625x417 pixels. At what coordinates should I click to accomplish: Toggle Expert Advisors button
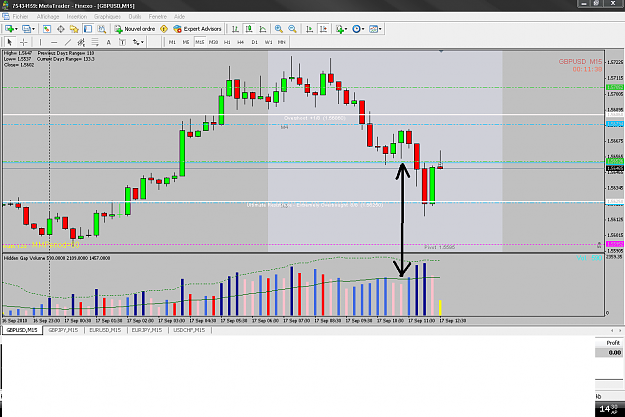pos(197,29)
